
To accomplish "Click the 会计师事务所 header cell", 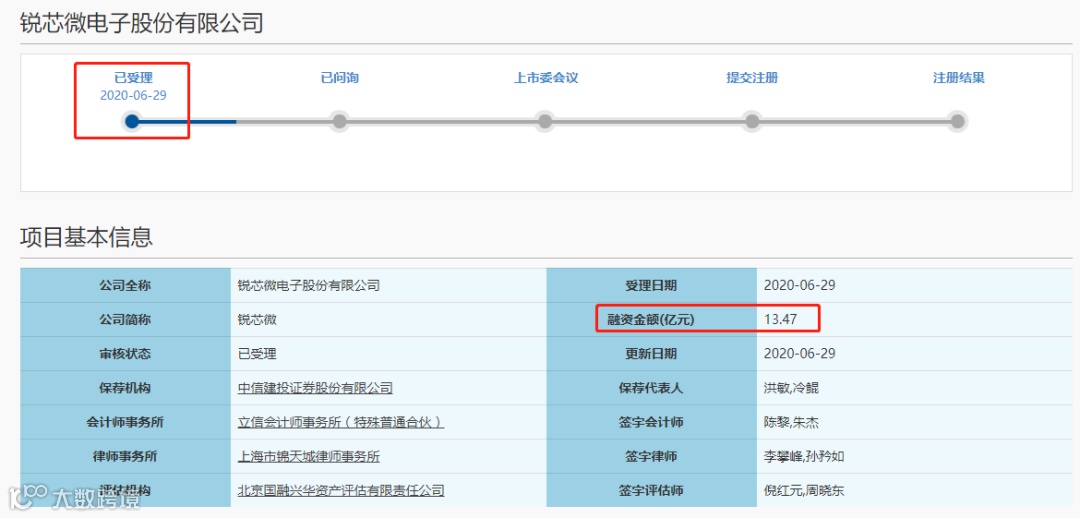I will [125, 422].
